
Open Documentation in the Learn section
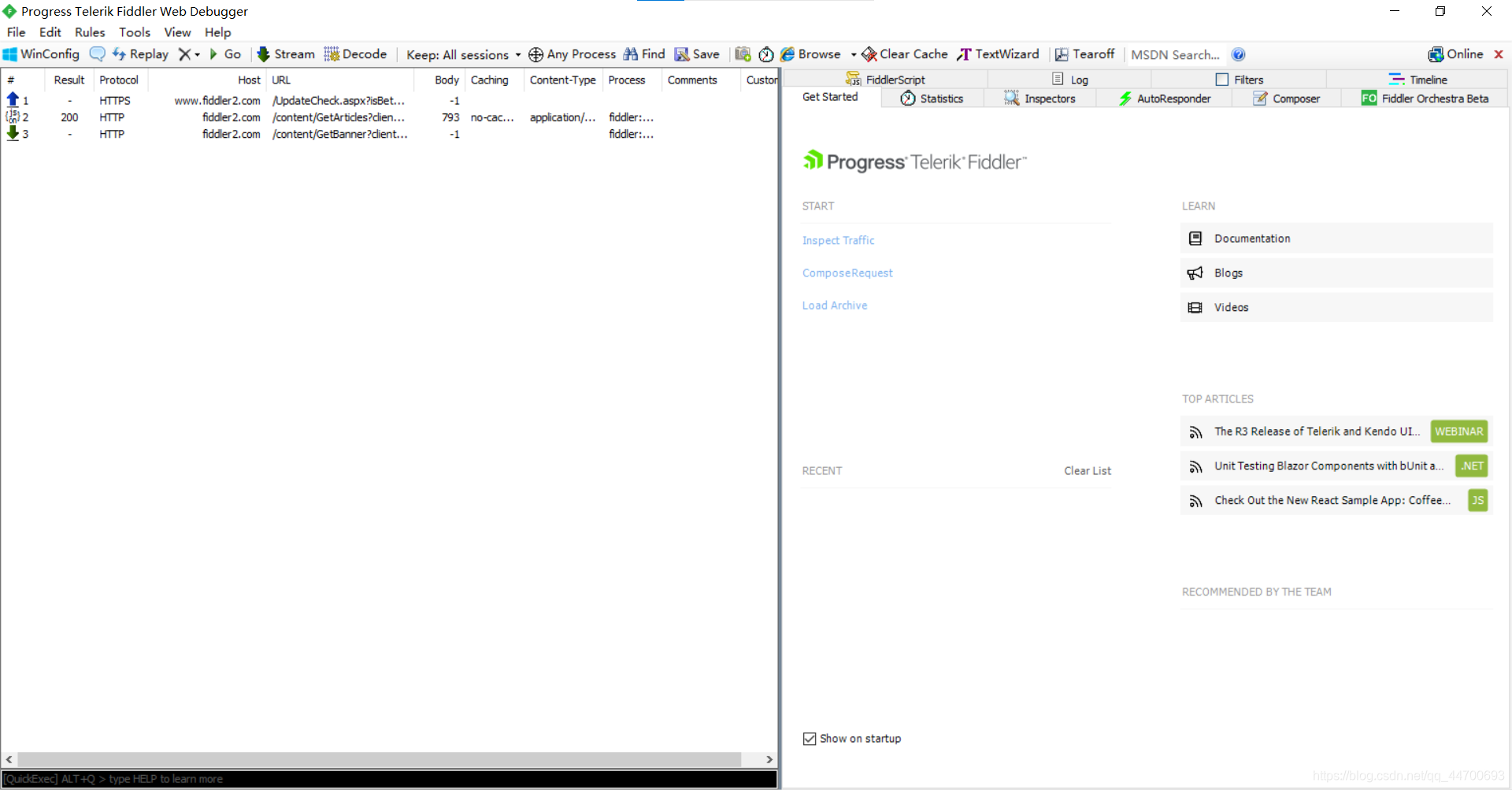pos(1336,238)
